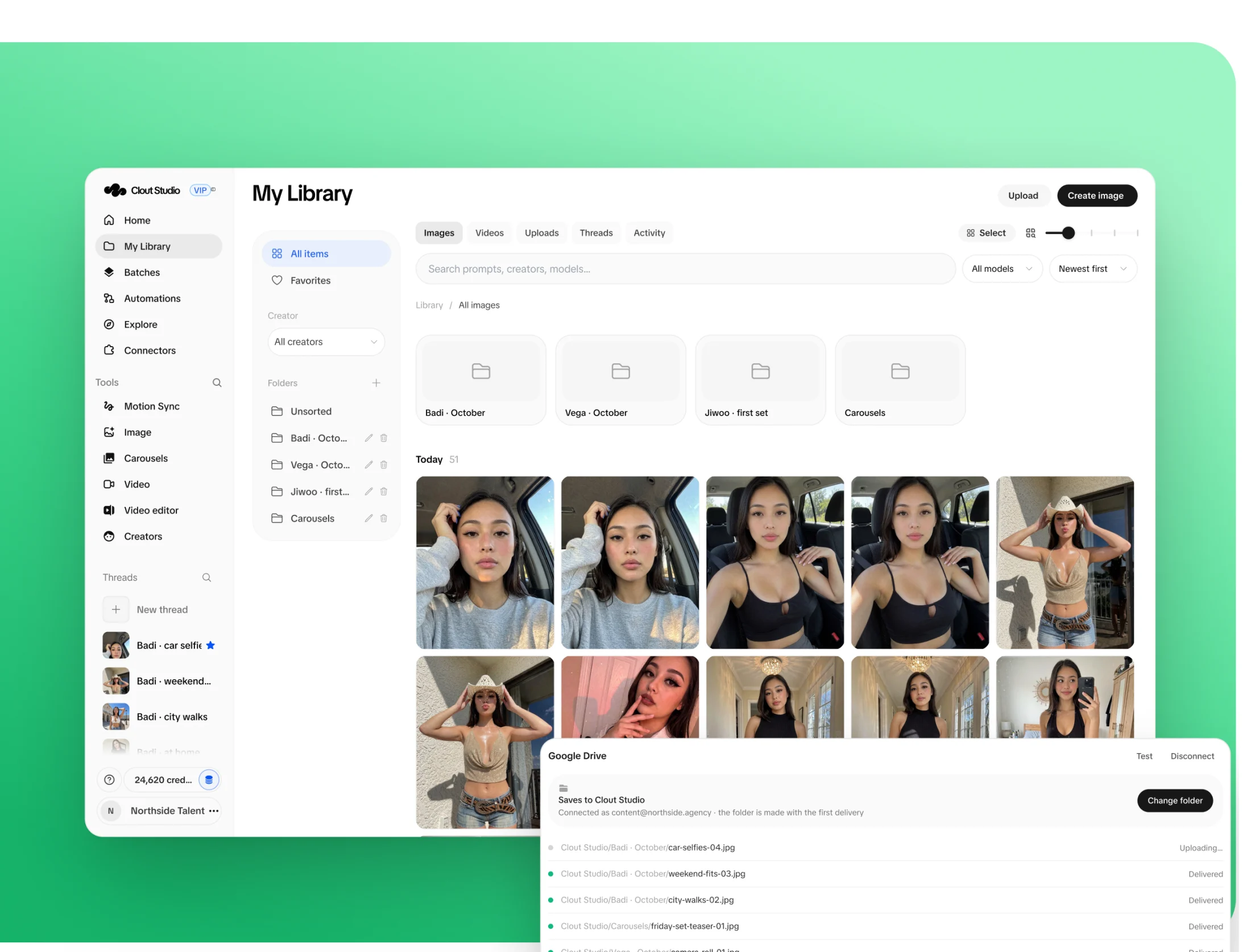The image size is (1251, 952).
Task: Click Change folder in Google Drive panel
Action: tap(1175, 801)
